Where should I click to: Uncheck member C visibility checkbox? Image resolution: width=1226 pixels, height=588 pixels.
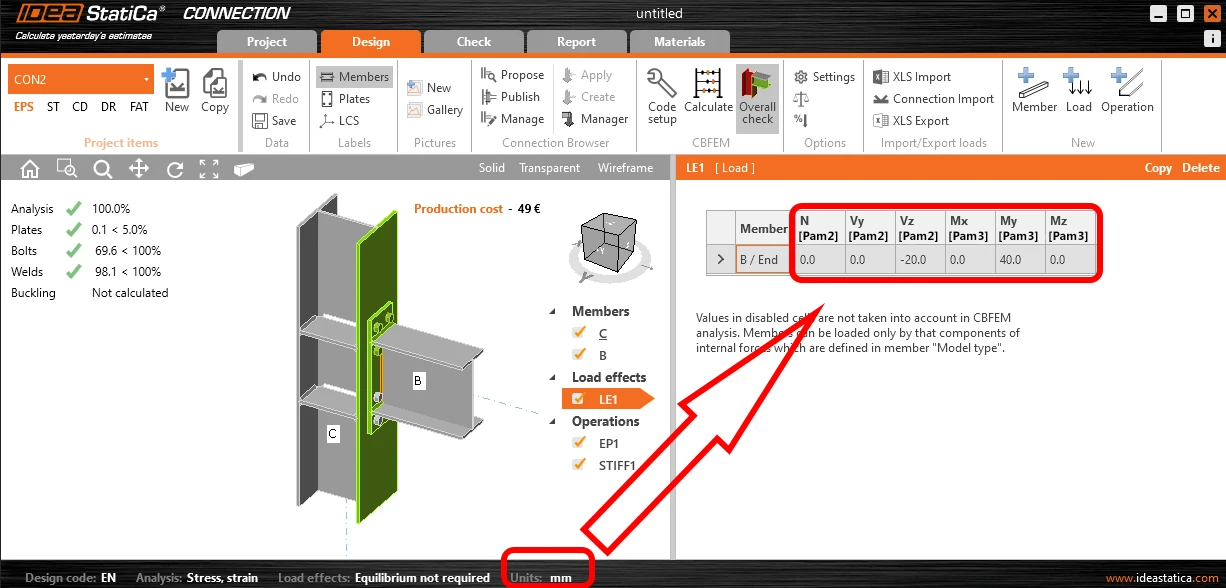(x=578, y=333)
